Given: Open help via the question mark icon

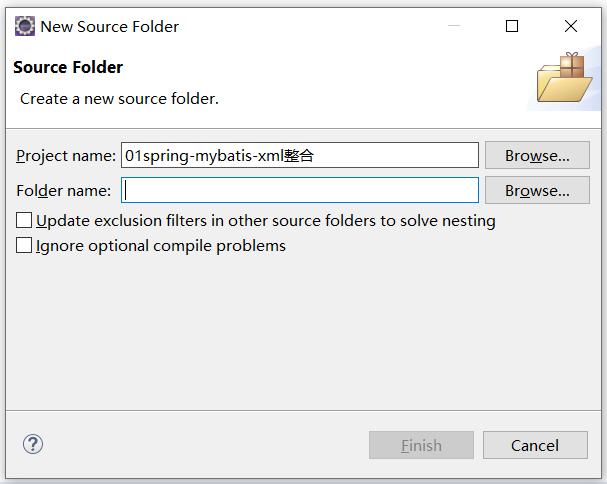Looking at the screenshot, I should [33, 445].
